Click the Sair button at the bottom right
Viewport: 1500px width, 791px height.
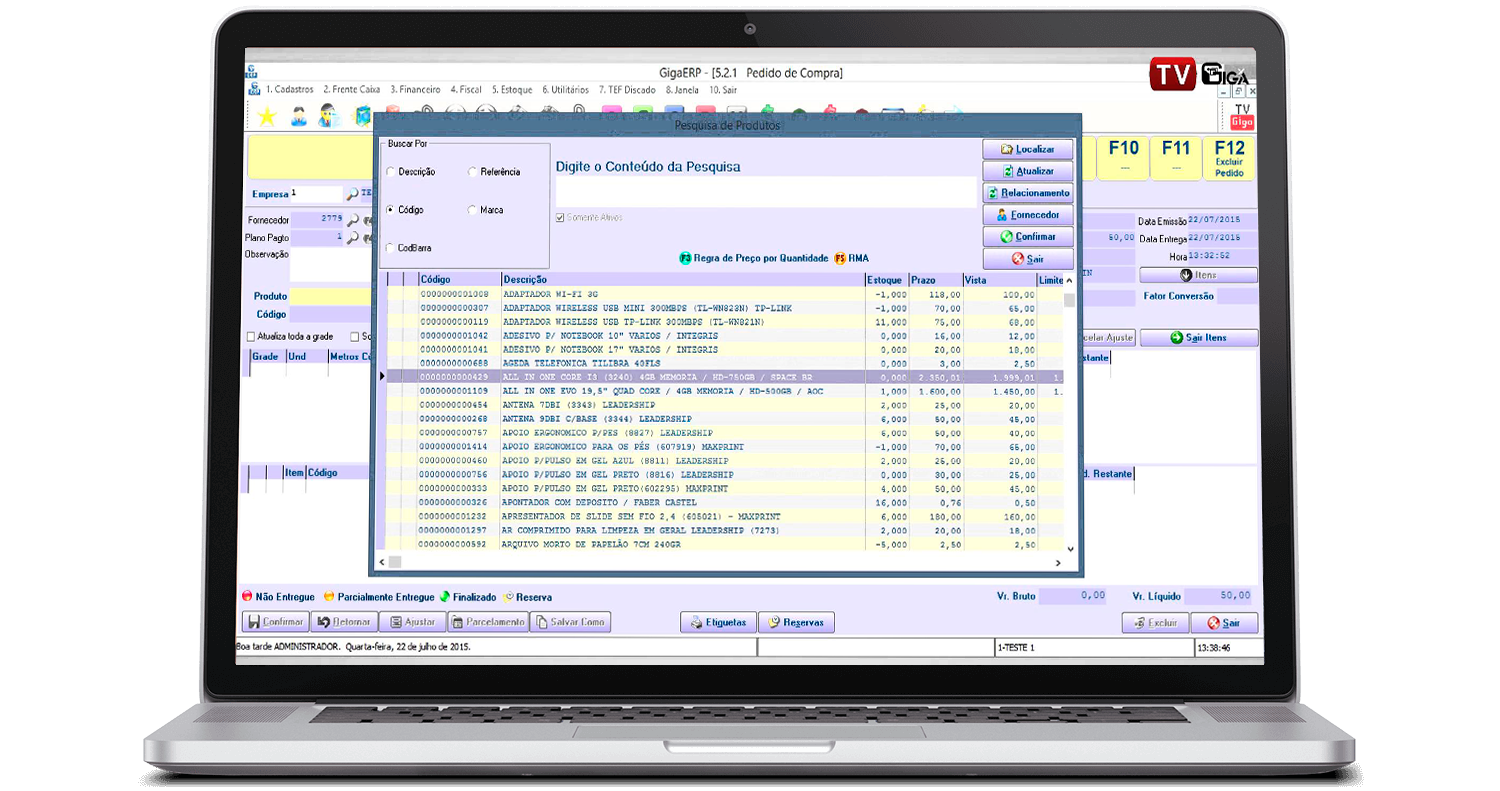pos(1224,623)
